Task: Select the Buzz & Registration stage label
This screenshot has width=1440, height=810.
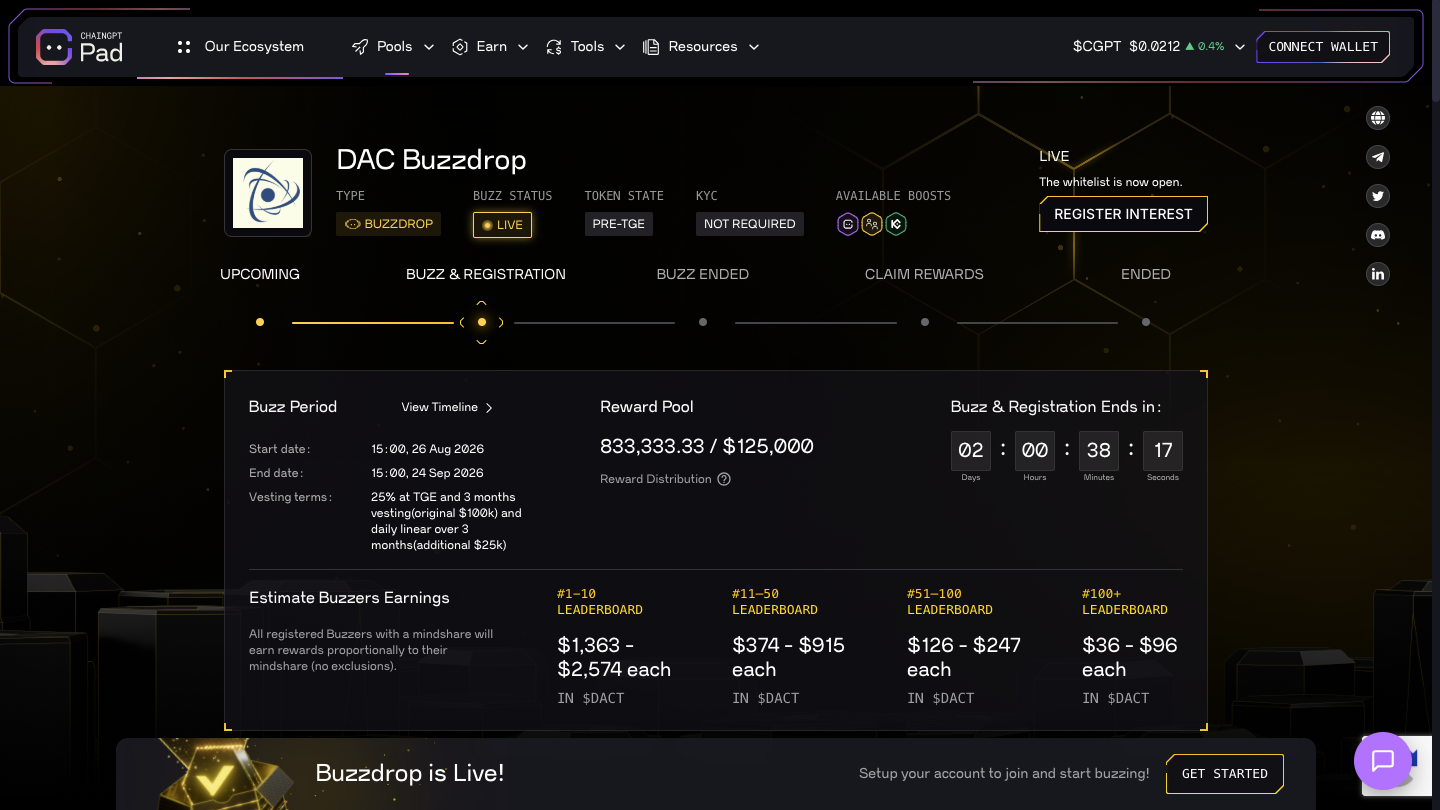Action: click(486, 274)
